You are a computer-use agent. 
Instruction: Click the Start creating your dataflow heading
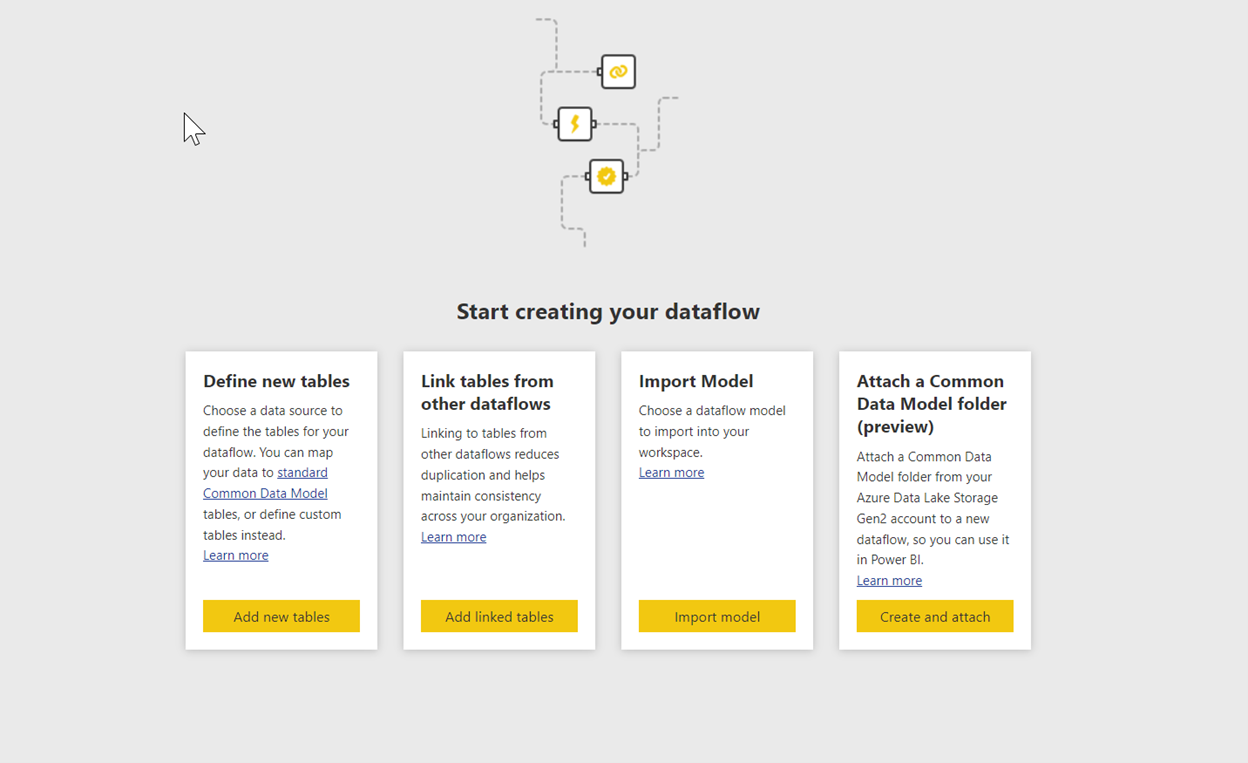[x=608, y=311]
